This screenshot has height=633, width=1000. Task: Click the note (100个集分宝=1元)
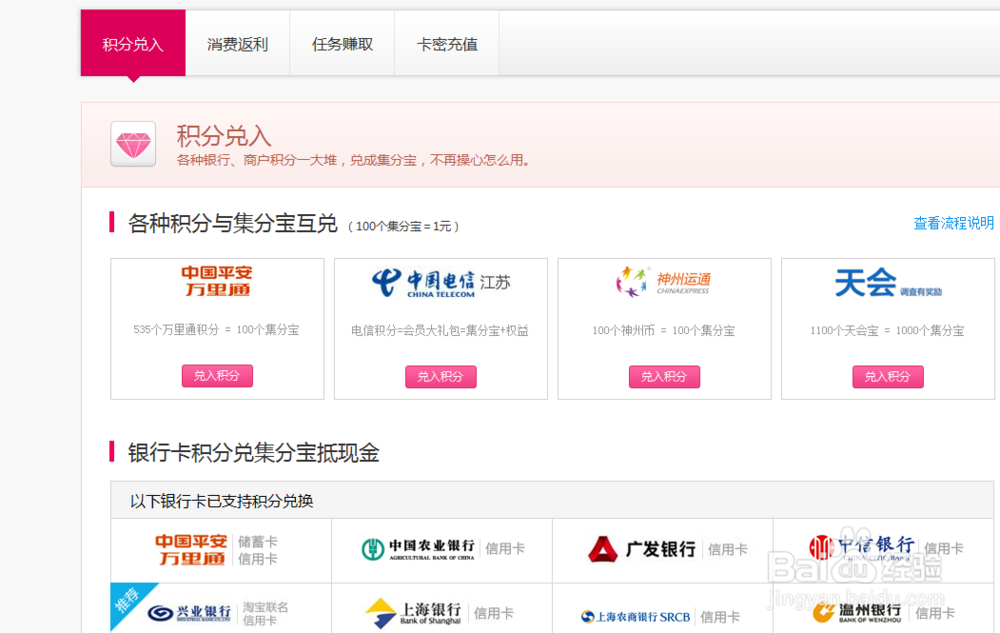(x=404, y=226)
